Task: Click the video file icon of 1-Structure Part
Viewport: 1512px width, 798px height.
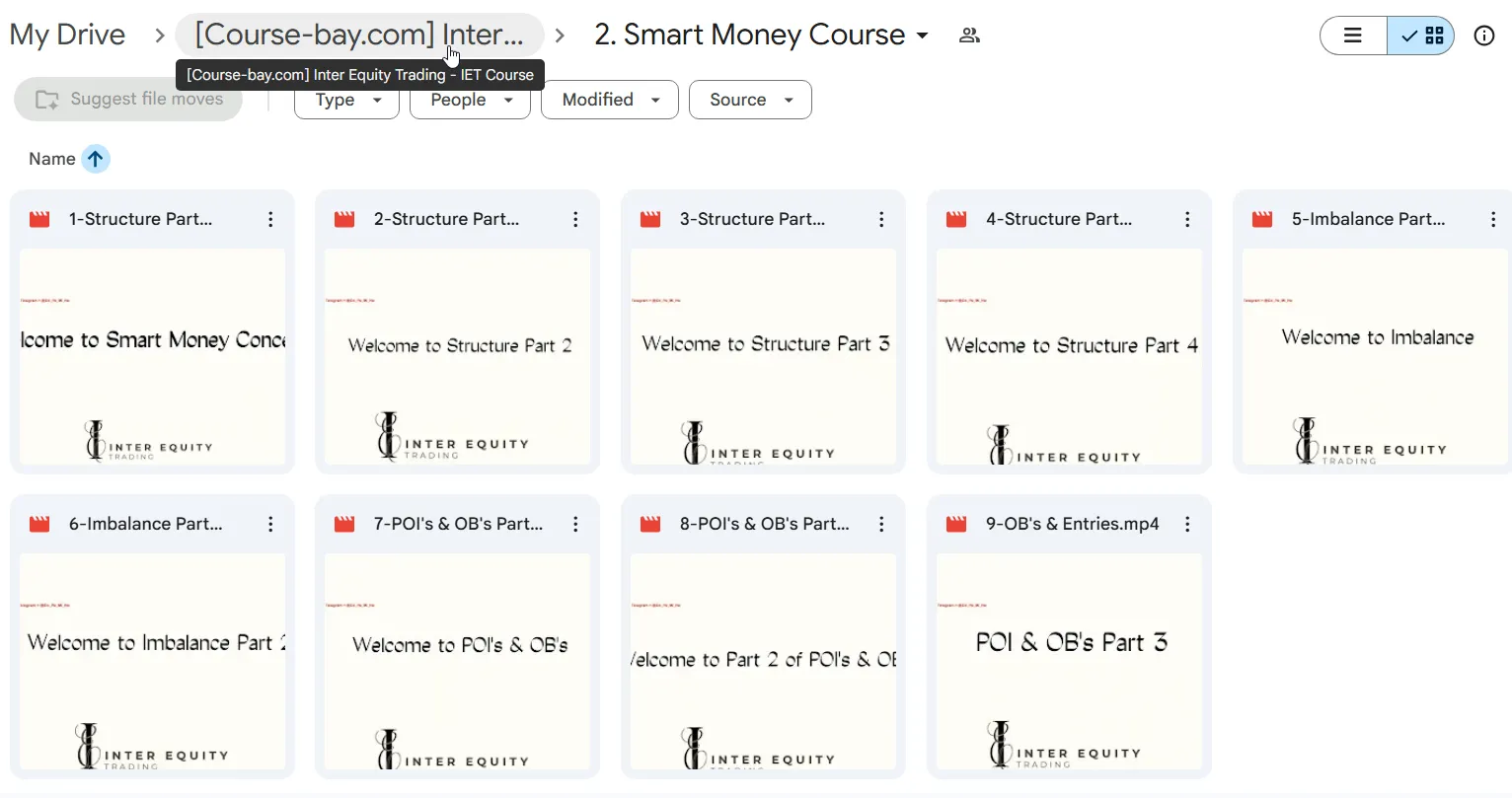Action: pyautogui.click(x=39, y=220)
